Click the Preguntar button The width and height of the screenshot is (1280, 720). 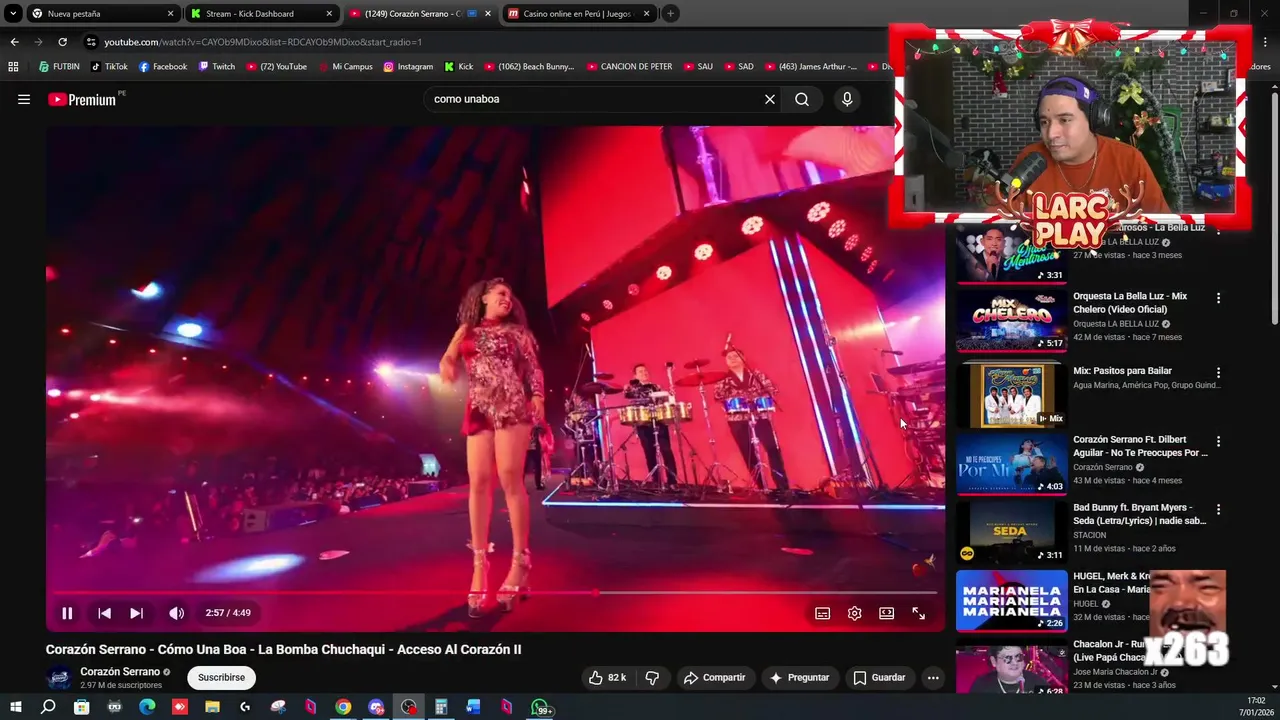(x=798, y=677)
